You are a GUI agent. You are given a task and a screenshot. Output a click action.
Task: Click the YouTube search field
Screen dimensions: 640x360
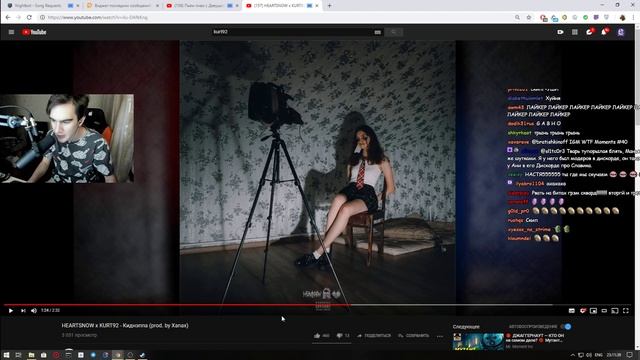click(x=292, y=32)
